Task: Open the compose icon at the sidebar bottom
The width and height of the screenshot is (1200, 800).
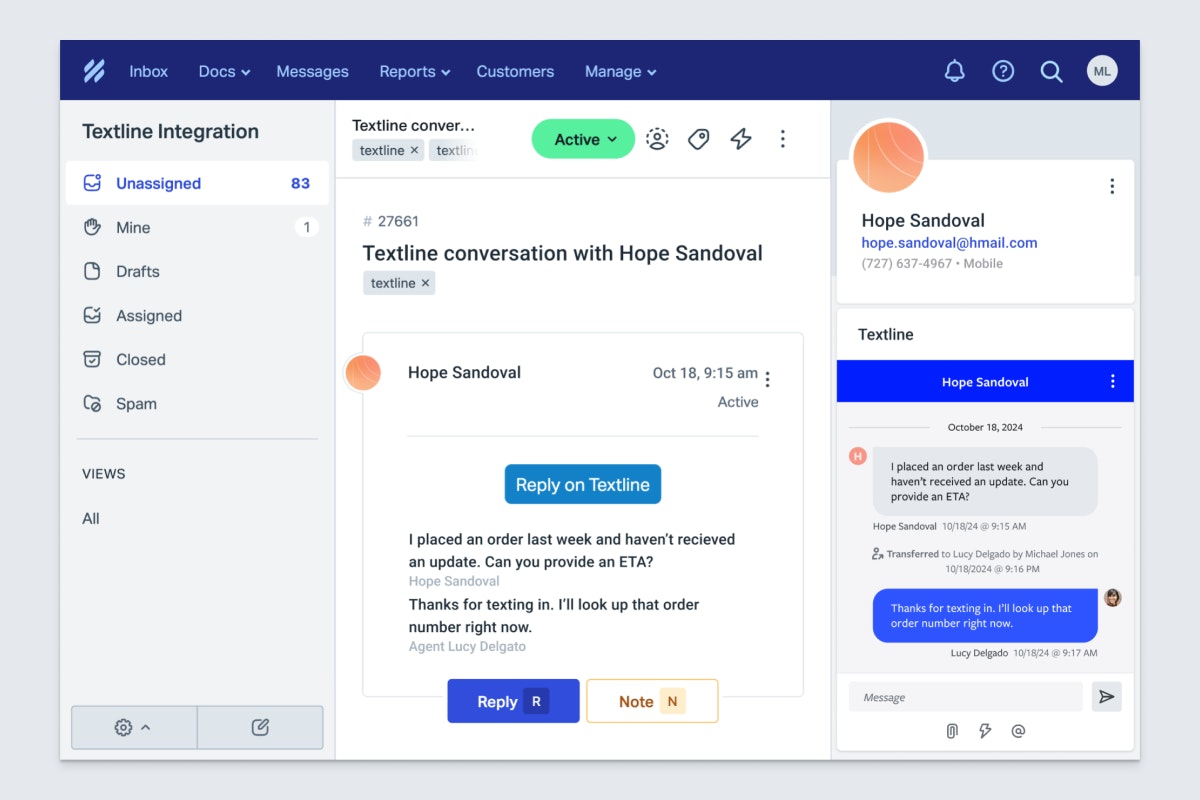Action: pos(260,727)
